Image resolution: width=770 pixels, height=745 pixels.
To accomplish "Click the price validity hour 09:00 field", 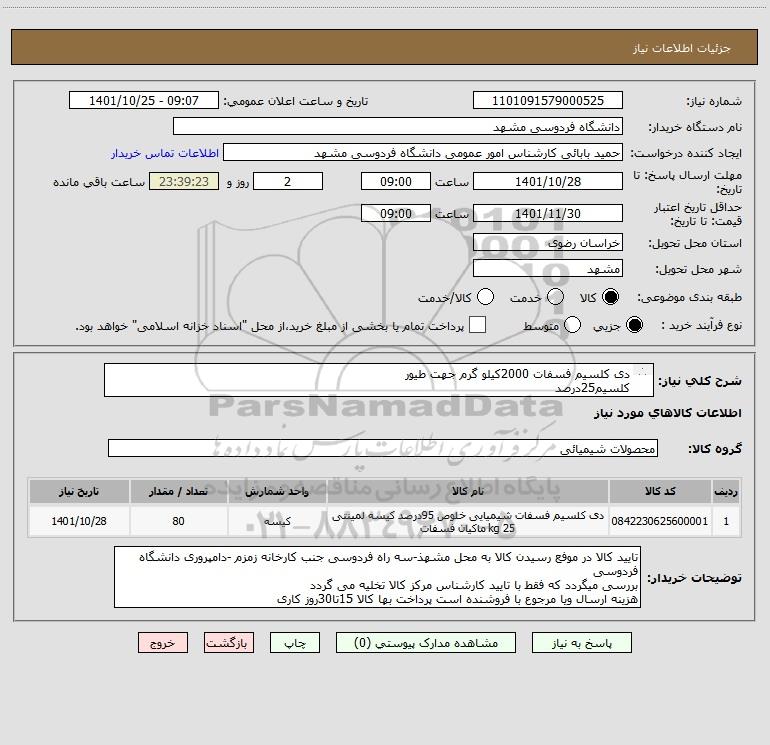I will pyautogui.click(x=396, y=213).
